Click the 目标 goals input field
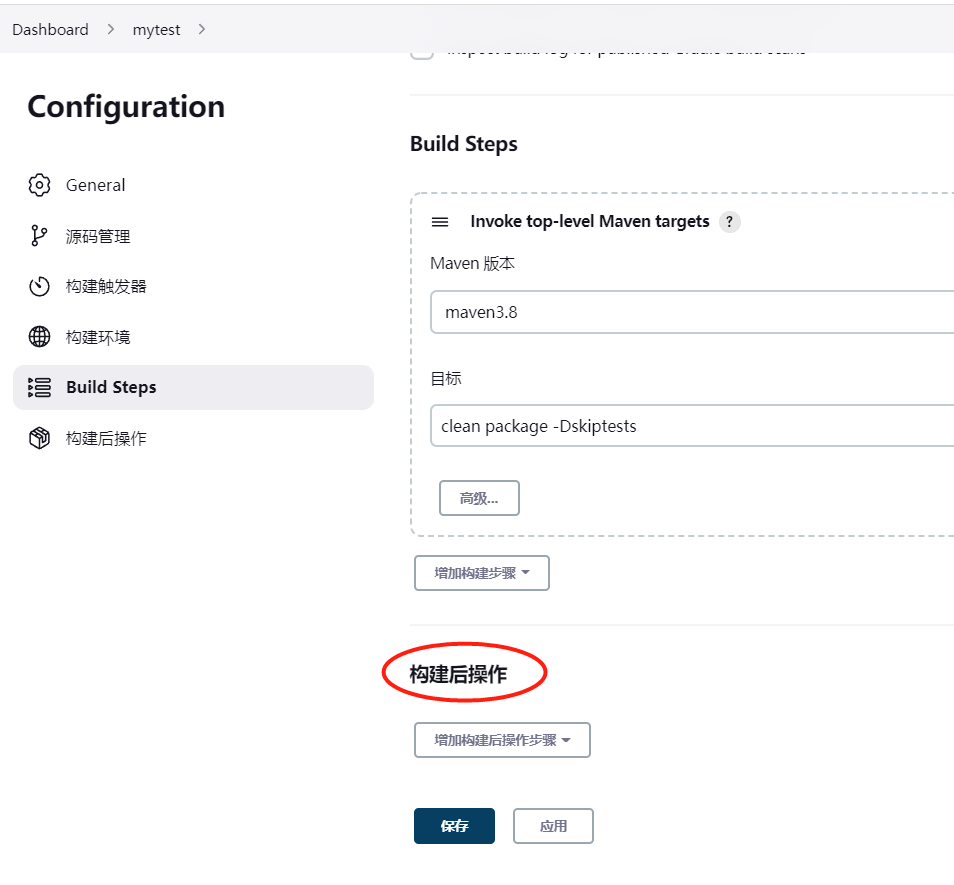 point(692,426)
